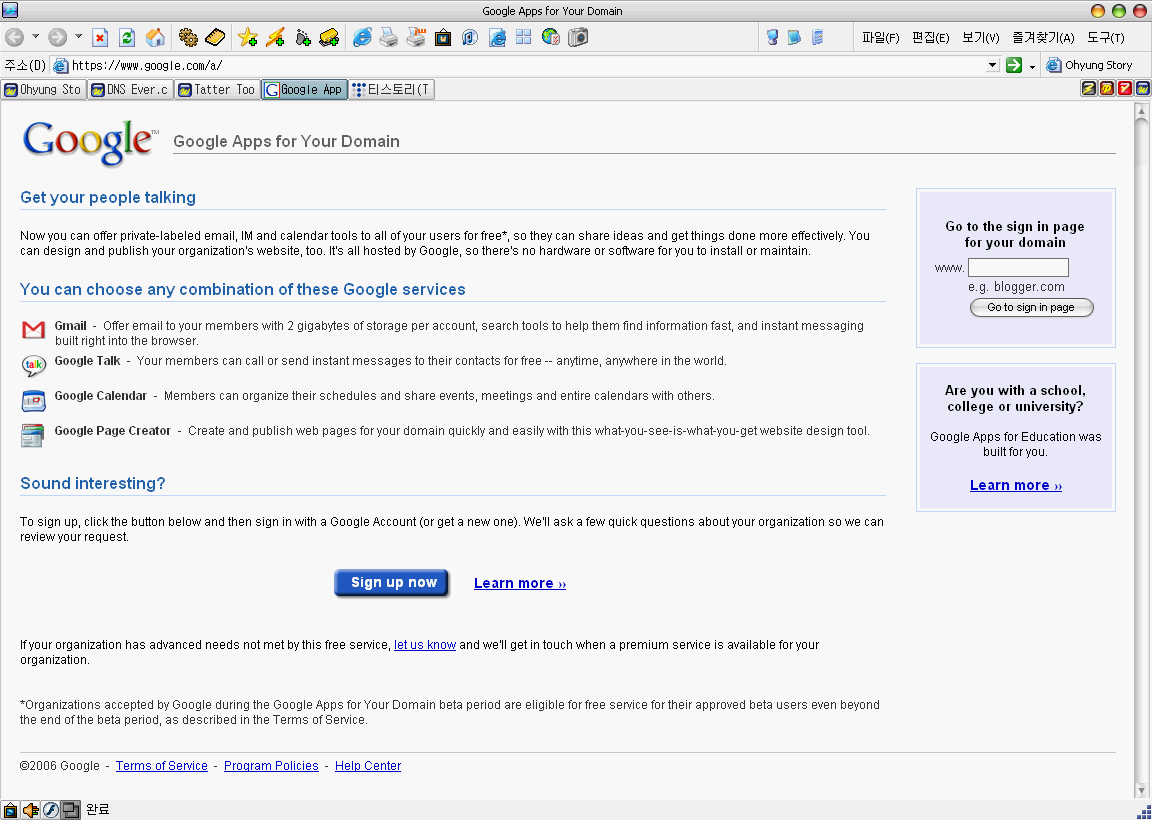Switch to the Tatter Too tab
Image resolution: width=1152 pixels, height=820 pixels.
[217, 90]
